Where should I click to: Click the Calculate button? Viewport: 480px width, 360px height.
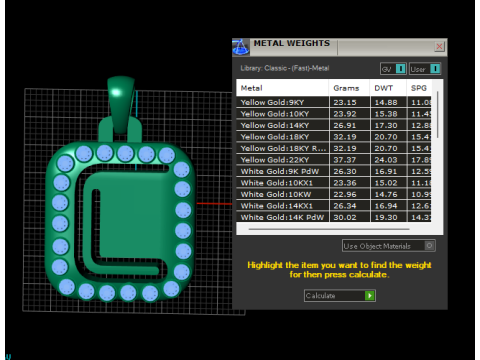[x=340, y=296]
